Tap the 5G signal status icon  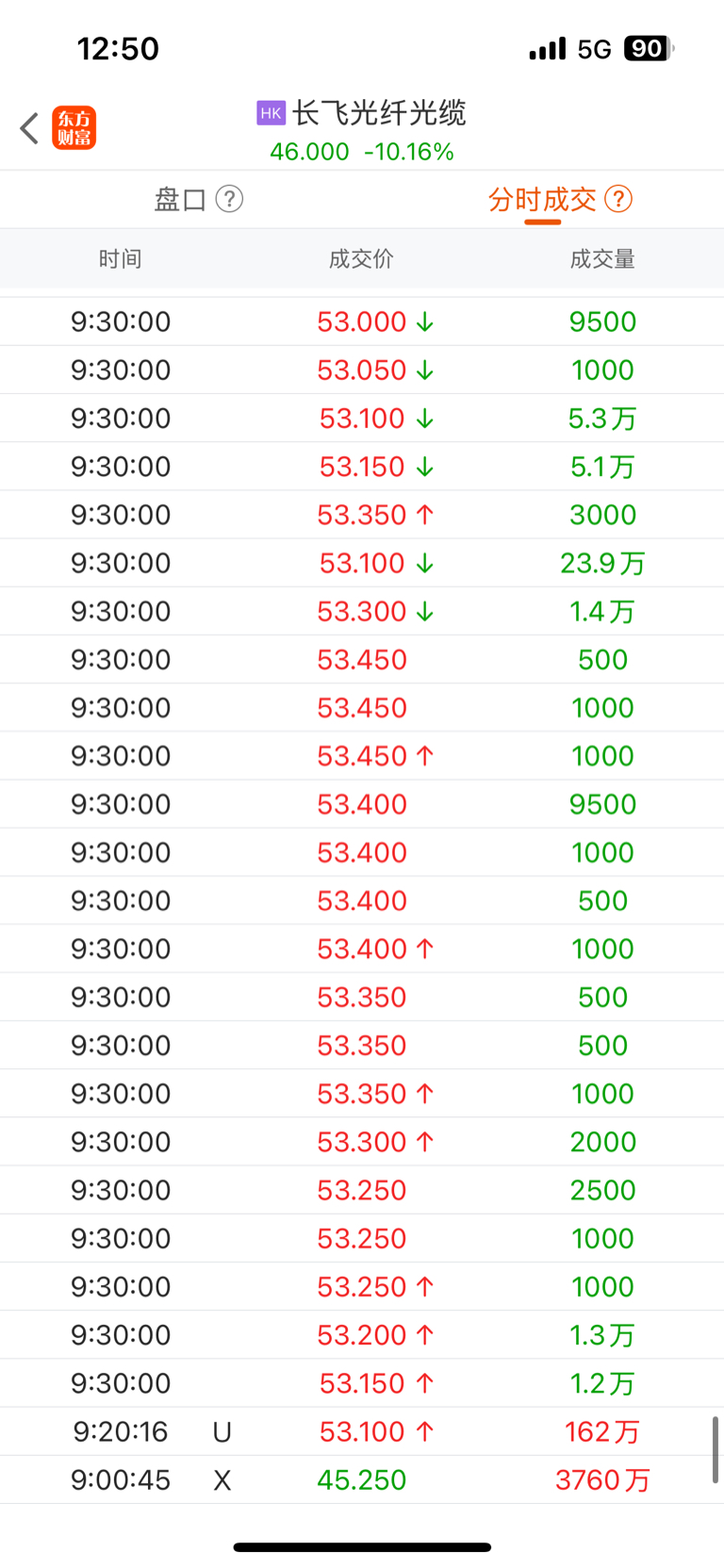[595, 49]
